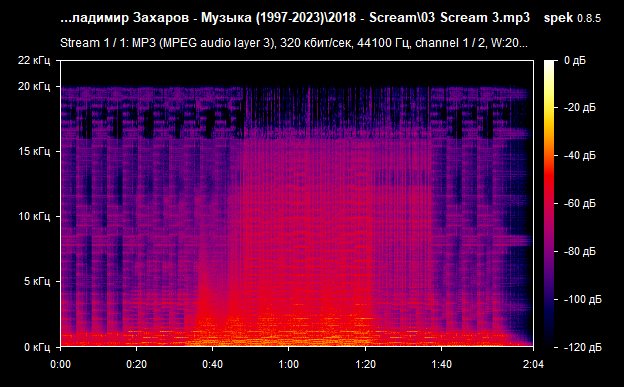Click the -120 дБ density scale label
The height and width of the screenshot is (387, 624).
[583, 347]
